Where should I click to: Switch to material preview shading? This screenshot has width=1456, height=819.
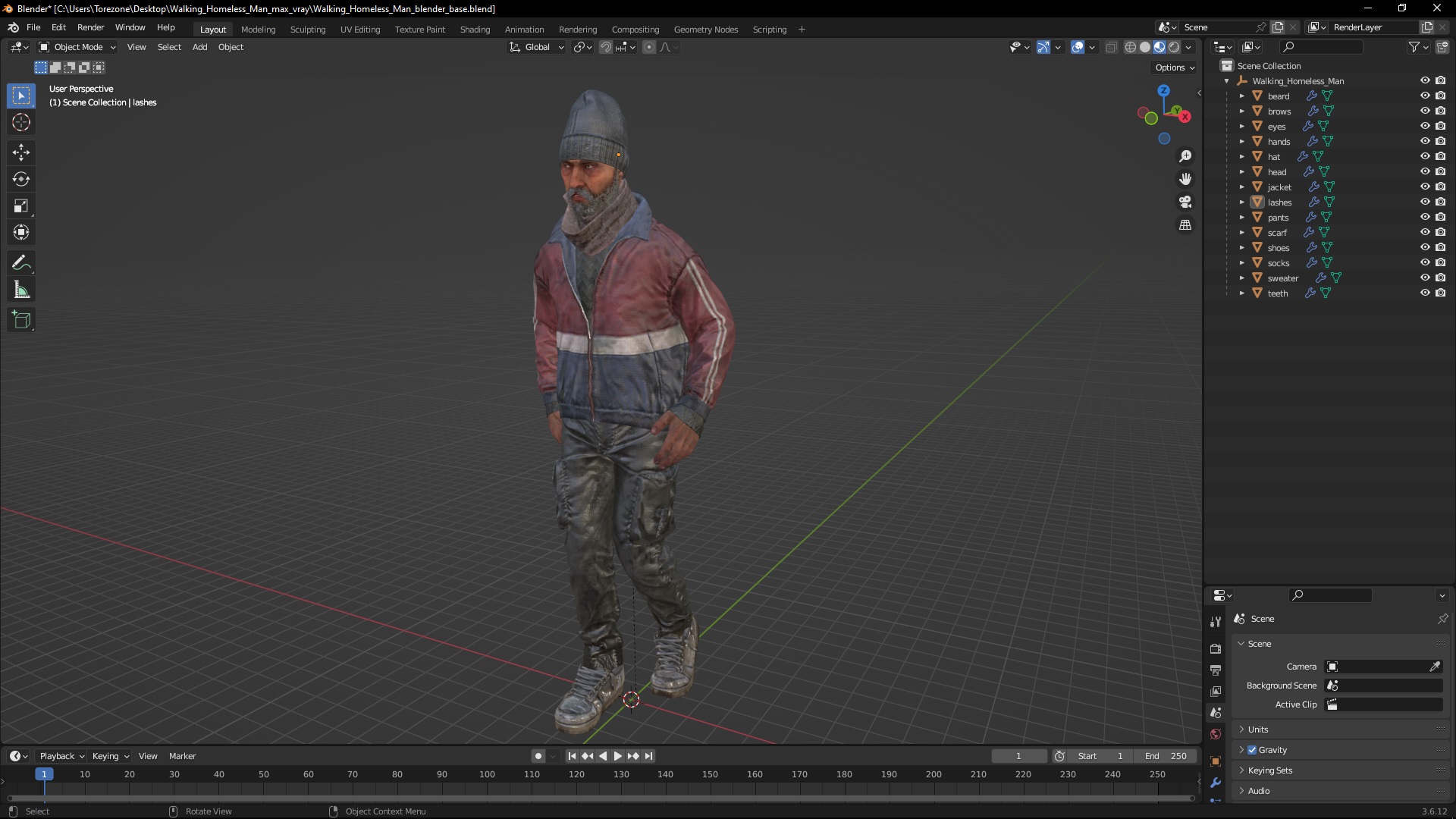coord(1159,47)
